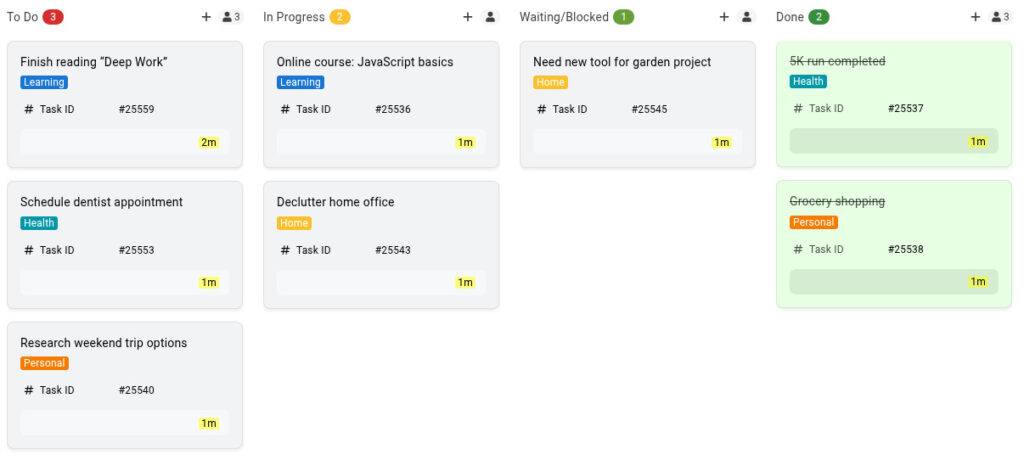Select task ID #25553
Viewport: 1024px width, 460px height.
(x=136, y=250)
